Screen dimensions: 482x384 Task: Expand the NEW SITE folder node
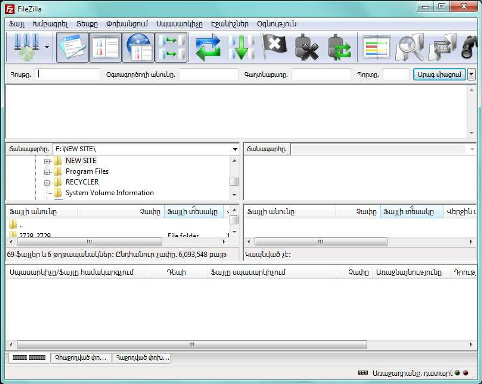coord(47,161)
